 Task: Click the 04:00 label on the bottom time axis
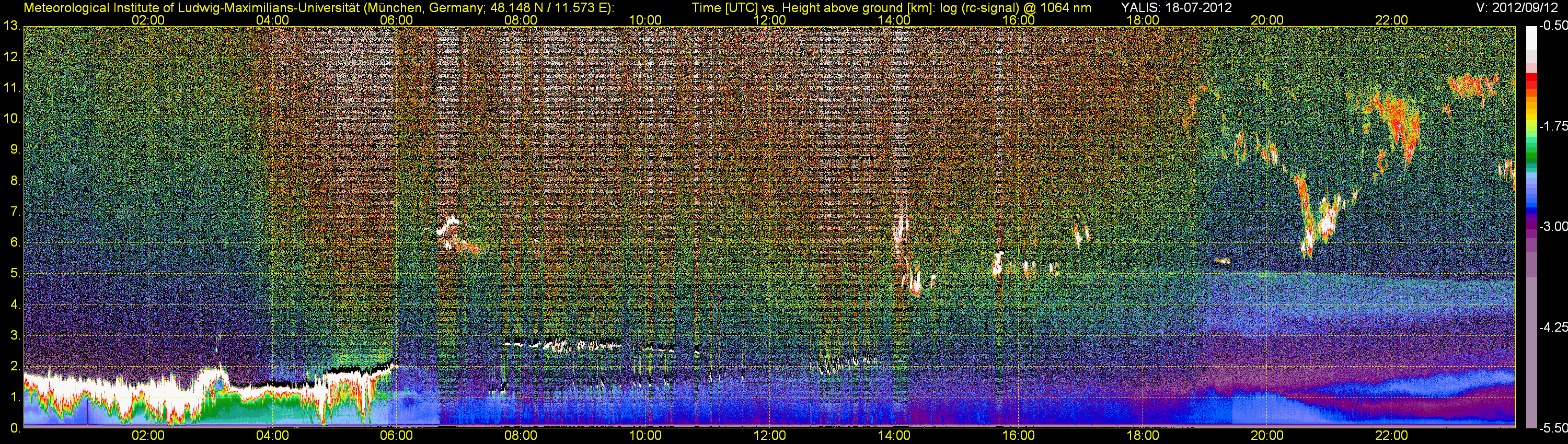272,436
